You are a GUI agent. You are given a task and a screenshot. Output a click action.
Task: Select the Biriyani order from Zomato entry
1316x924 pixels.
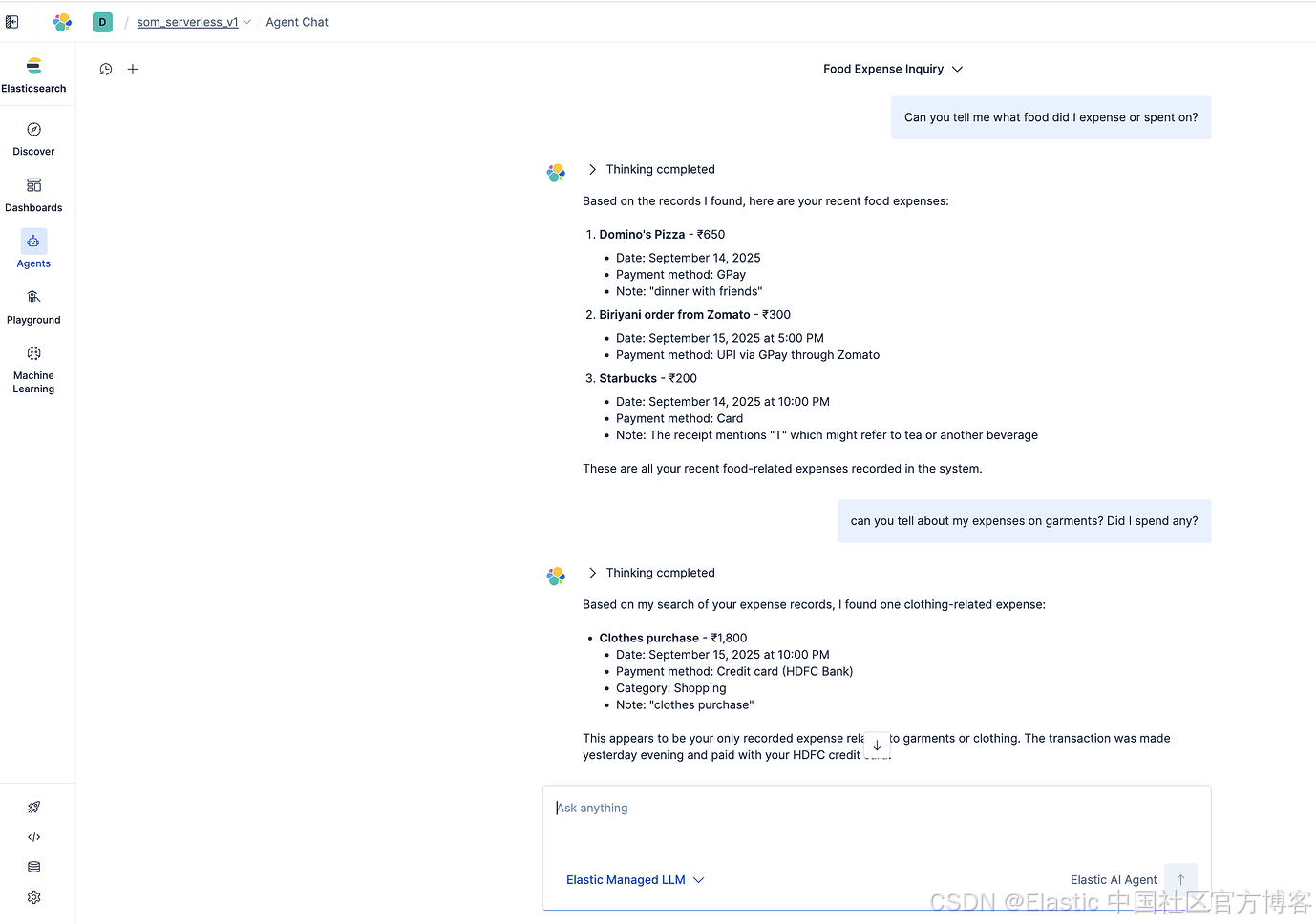coord(694,314)
